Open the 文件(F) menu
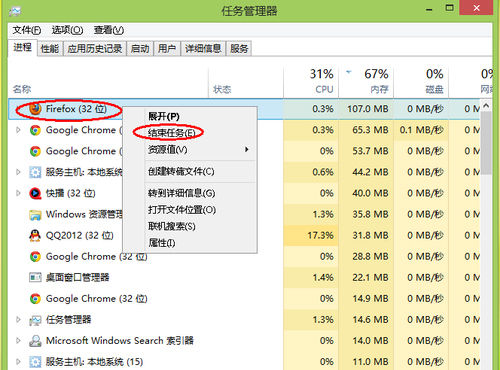This screenshot has width=500, height=370. pos(27,30)
